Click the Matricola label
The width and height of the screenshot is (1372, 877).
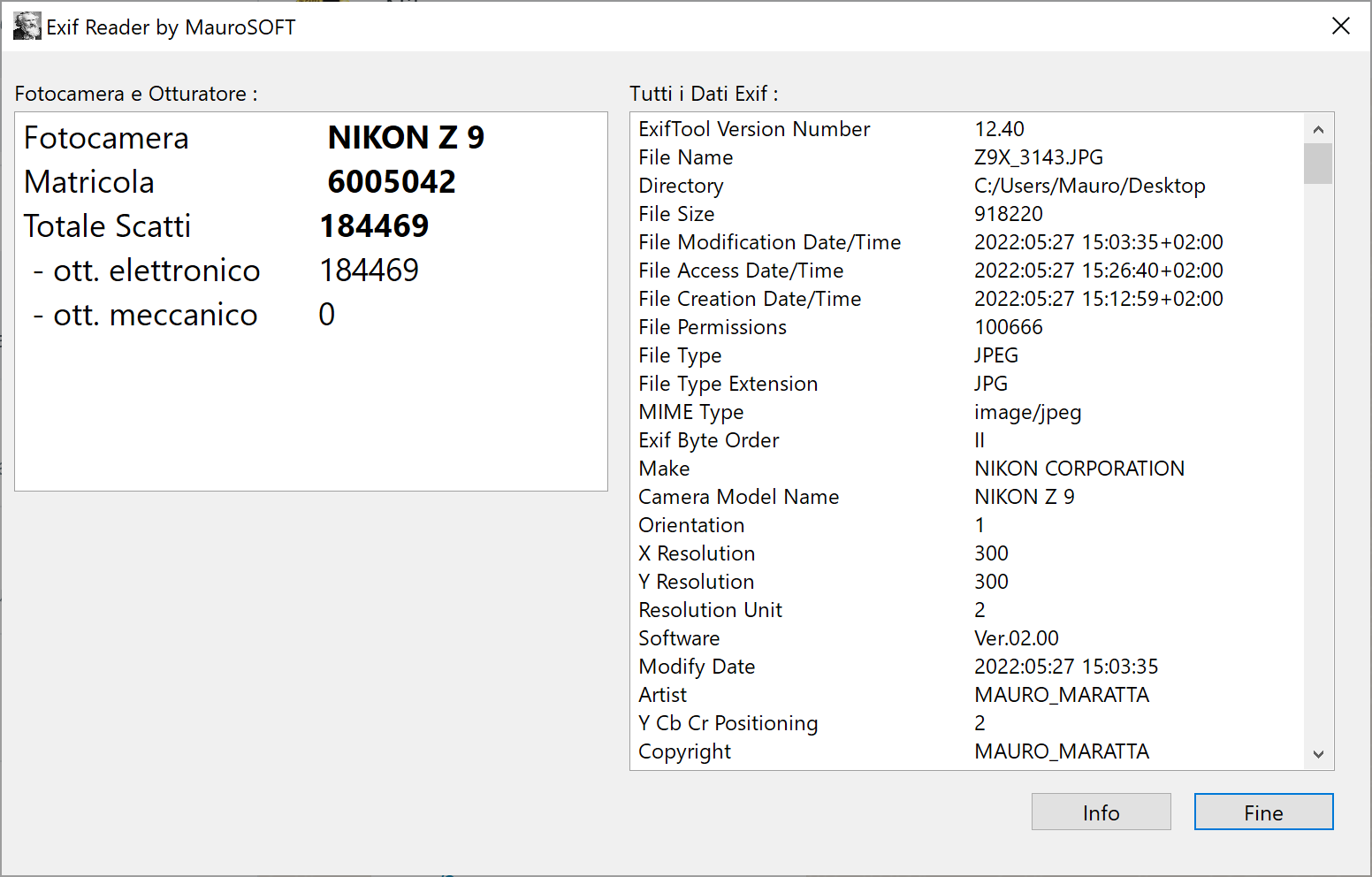[89, 182]
